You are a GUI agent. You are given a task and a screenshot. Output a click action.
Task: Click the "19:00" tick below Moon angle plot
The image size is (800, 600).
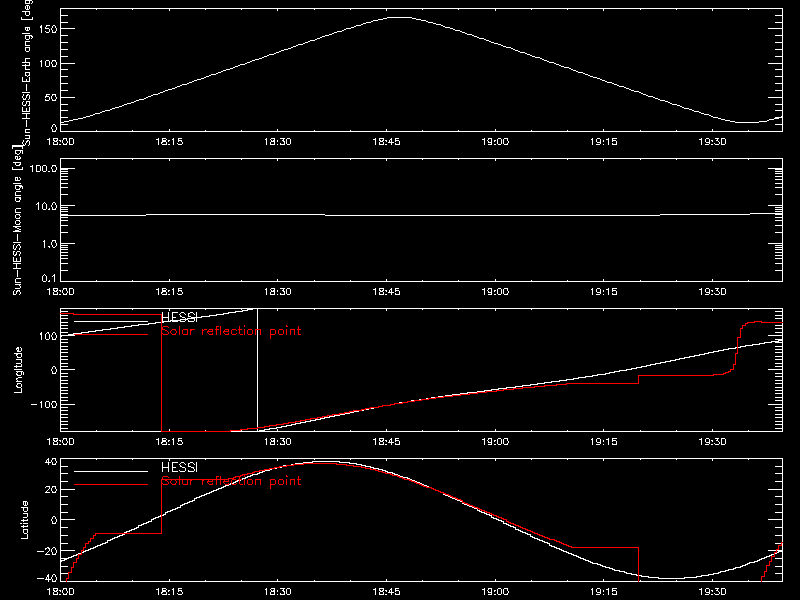(495, 292)
